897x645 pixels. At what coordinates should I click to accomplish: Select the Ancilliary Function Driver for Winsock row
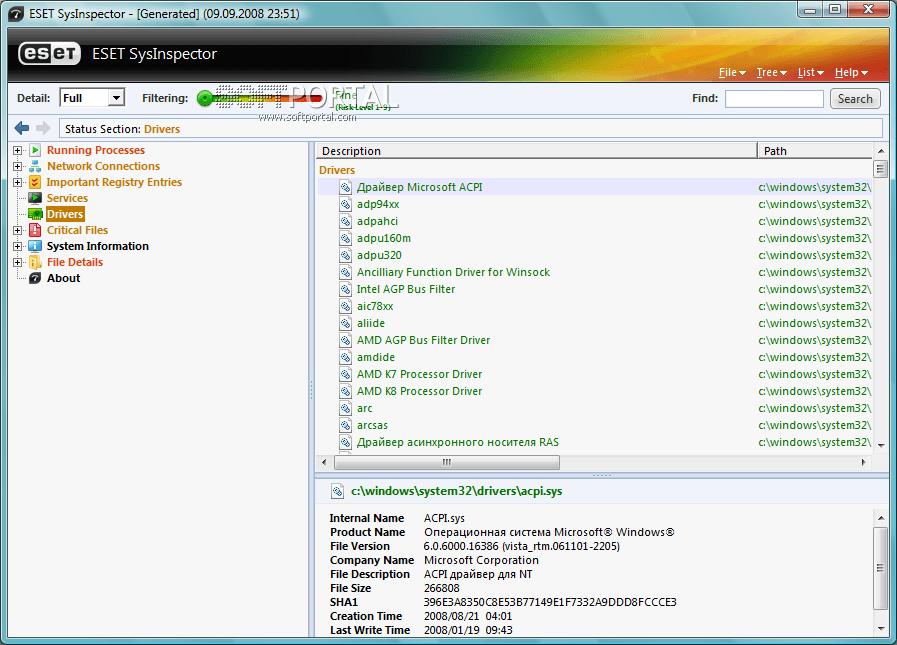coord(595,272)
